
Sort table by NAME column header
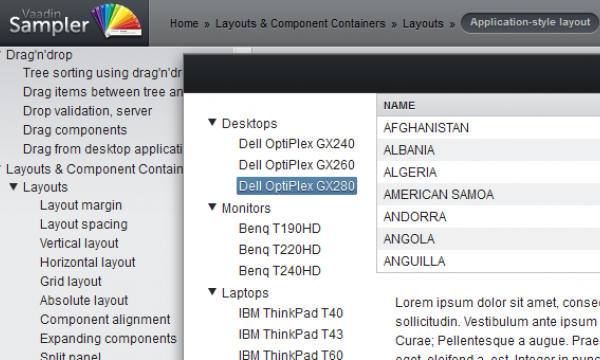pos(488,105)
